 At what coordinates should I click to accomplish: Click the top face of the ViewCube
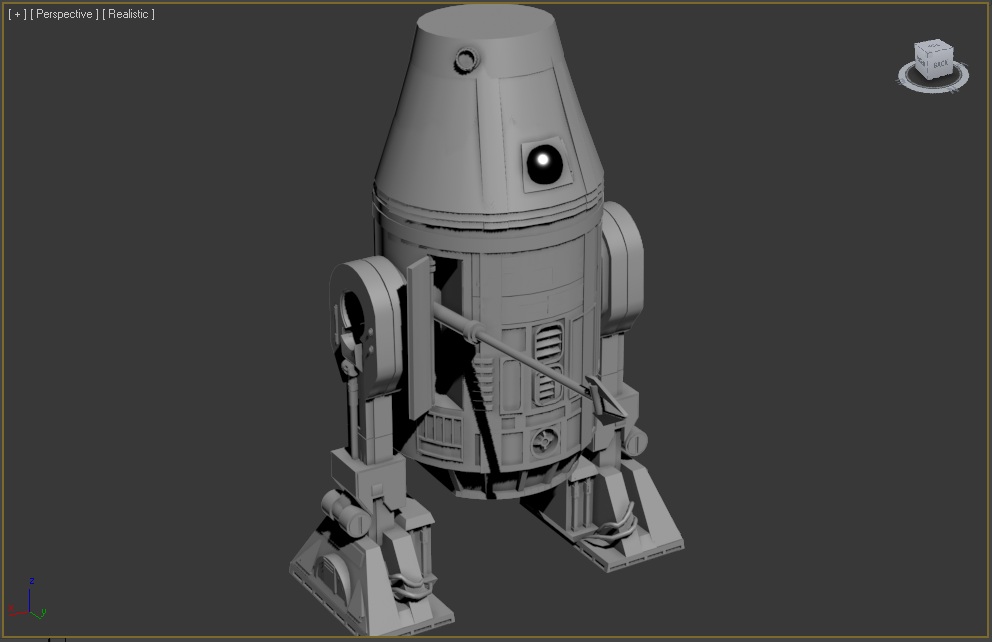coord(934,46)
